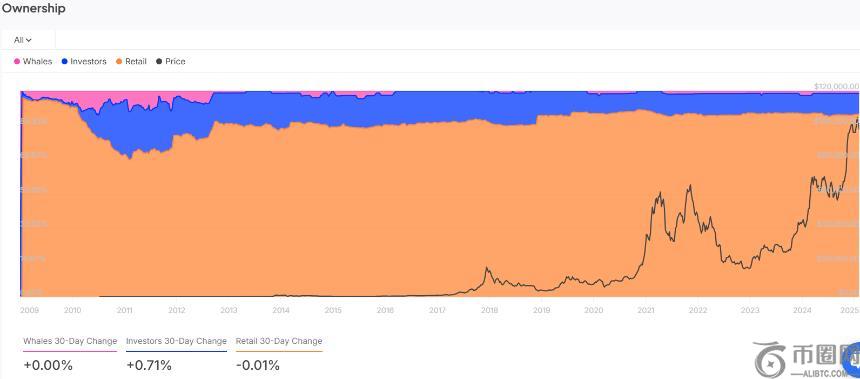860x379 pixels.
Task: Click the 2018 x-axis year label
Action: click(489, 310)
